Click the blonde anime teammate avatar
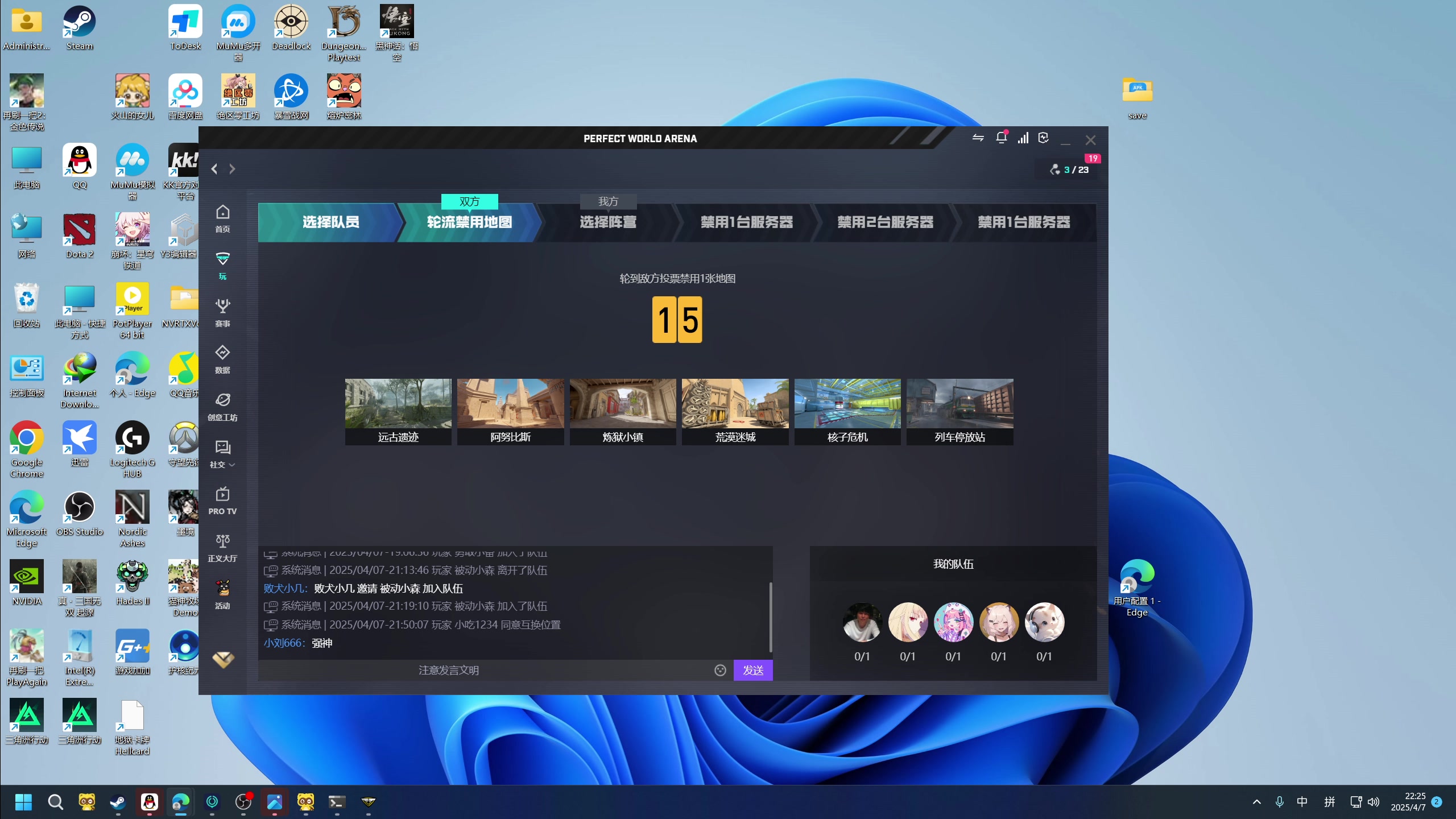This screenshot has width=1456, height=819. (x=908, y=622)
